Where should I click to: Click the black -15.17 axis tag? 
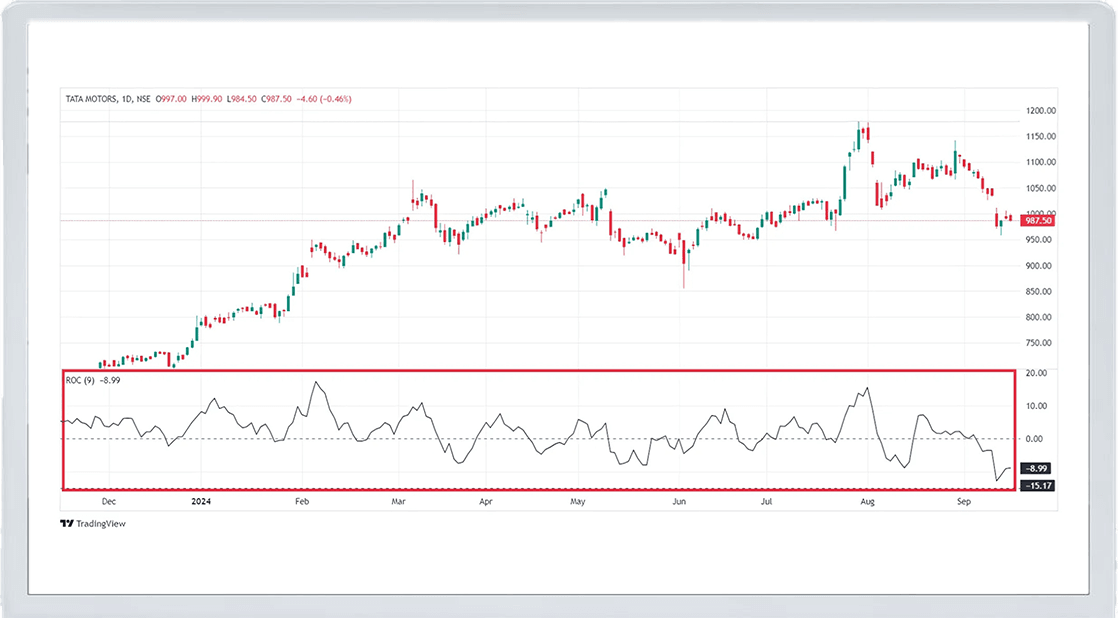coord(1037,485)
